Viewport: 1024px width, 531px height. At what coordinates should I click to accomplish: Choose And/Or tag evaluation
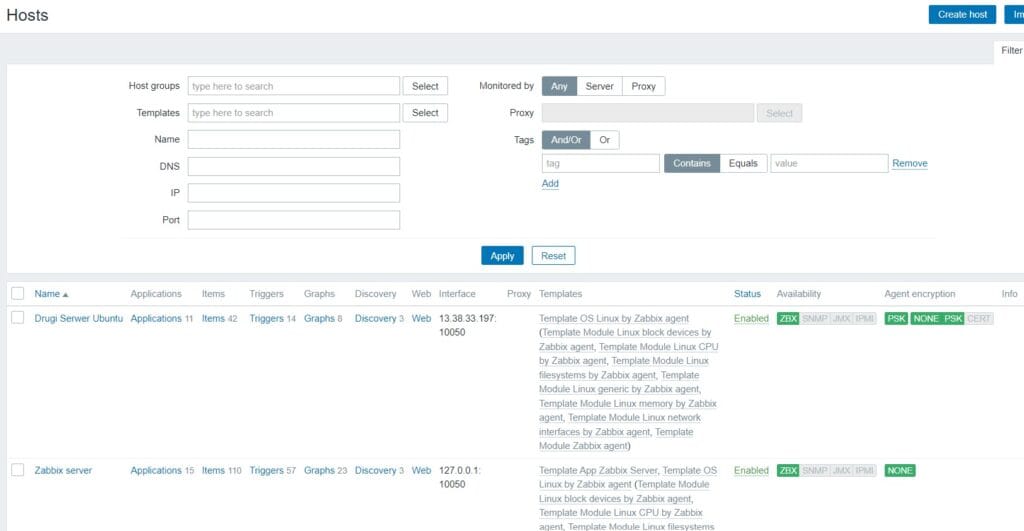coord(566,140)
